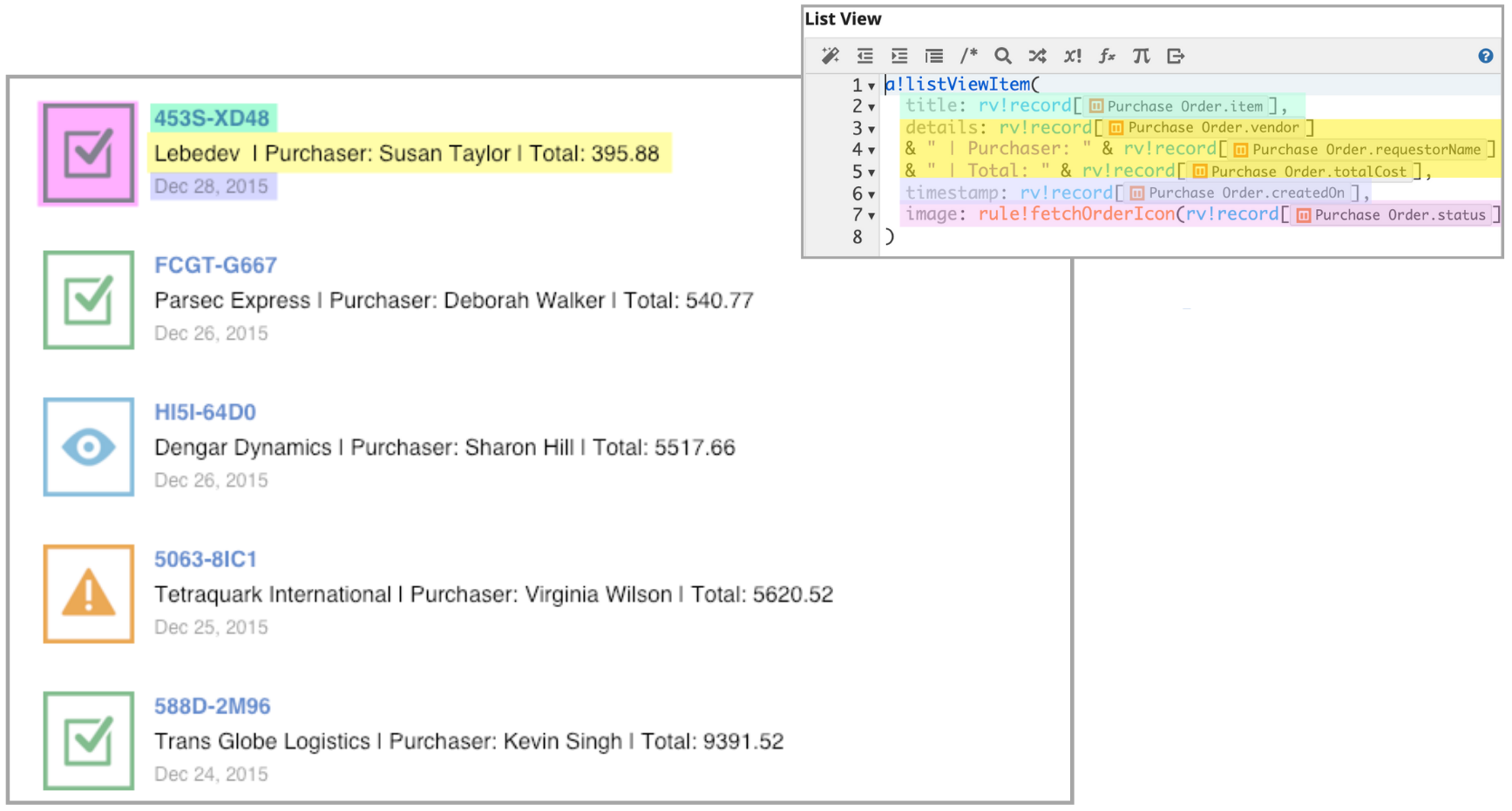Screen dimensions: 1512x811
Task: Click the Purchase Order.item record field icon
Action: (x=1096, y=106)
